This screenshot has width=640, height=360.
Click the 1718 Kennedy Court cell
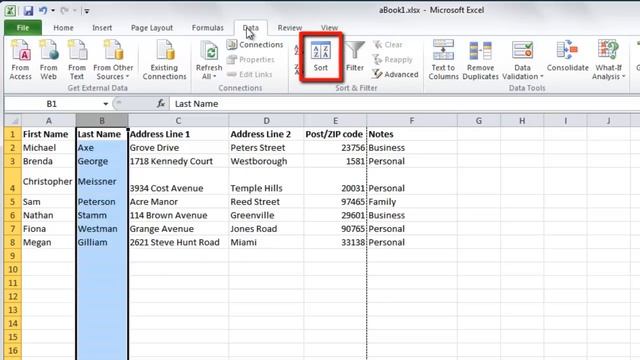click(178, 161)
